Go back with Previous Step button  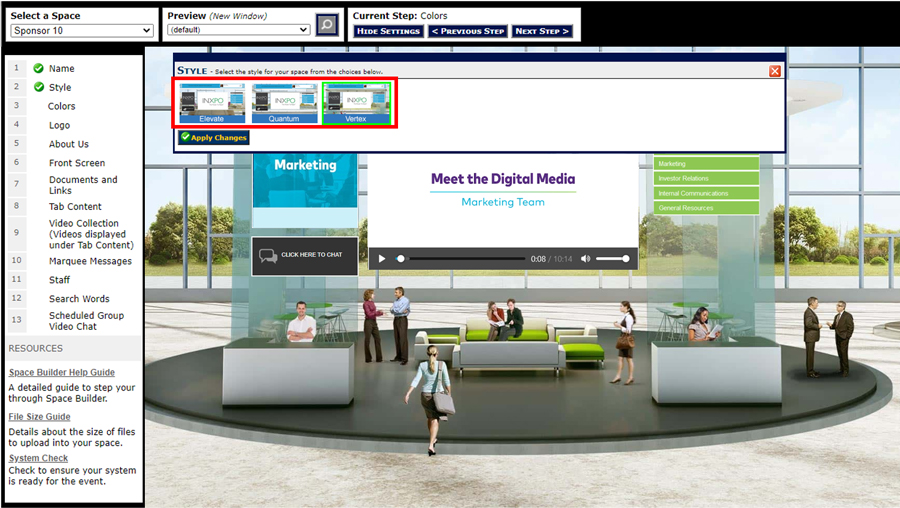468,31
